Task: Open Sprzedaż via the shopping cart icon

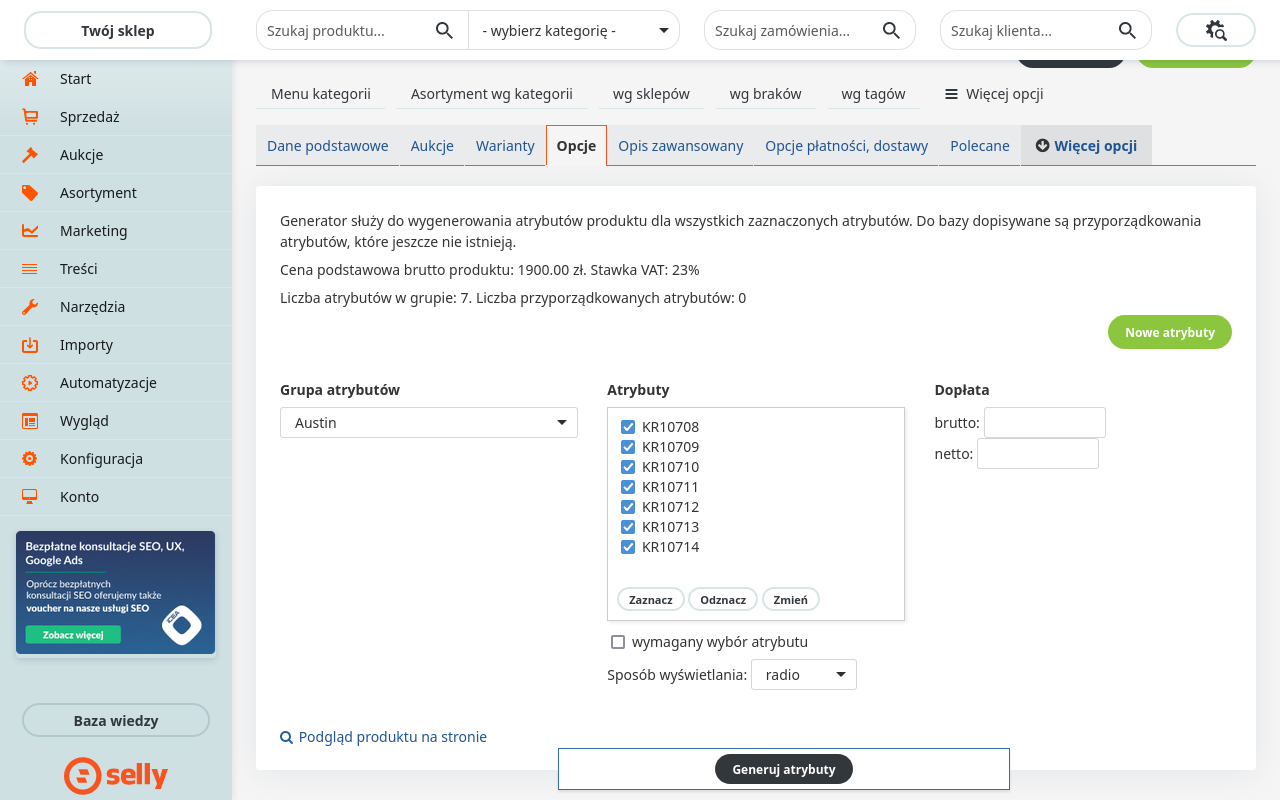Action: 30,117
